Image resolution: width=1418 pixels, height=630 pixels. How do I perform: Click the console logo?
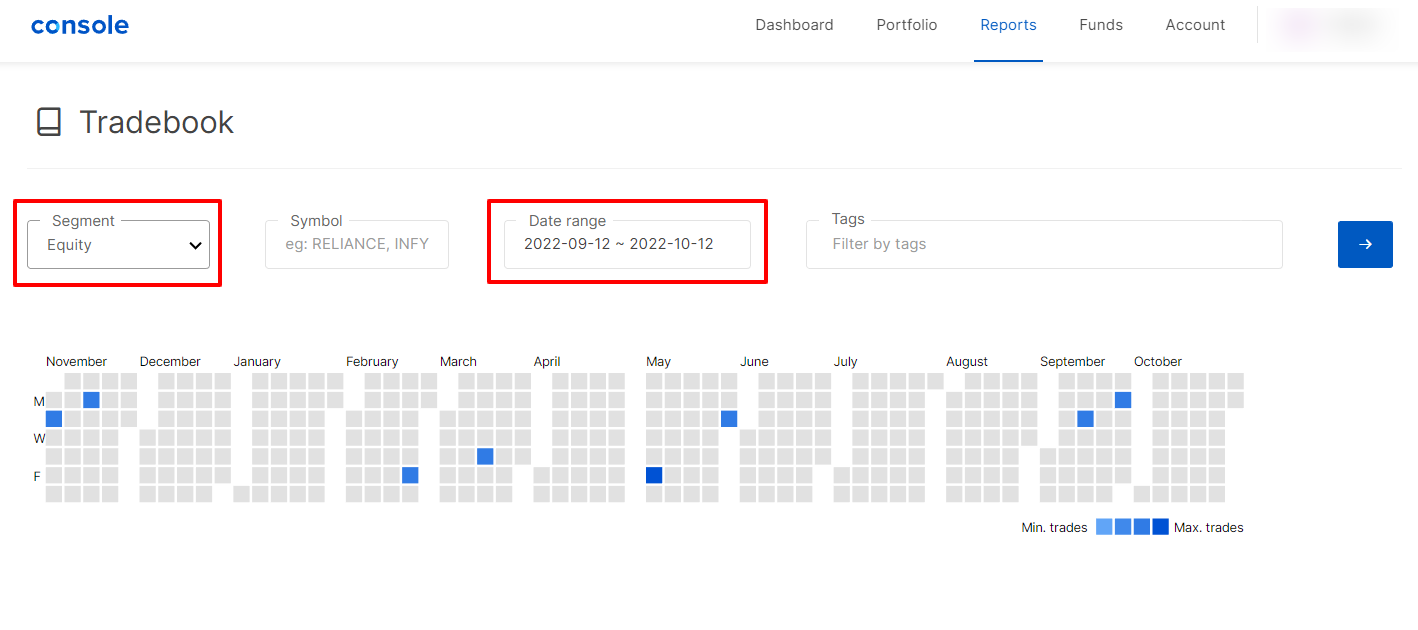click(80, 26)
